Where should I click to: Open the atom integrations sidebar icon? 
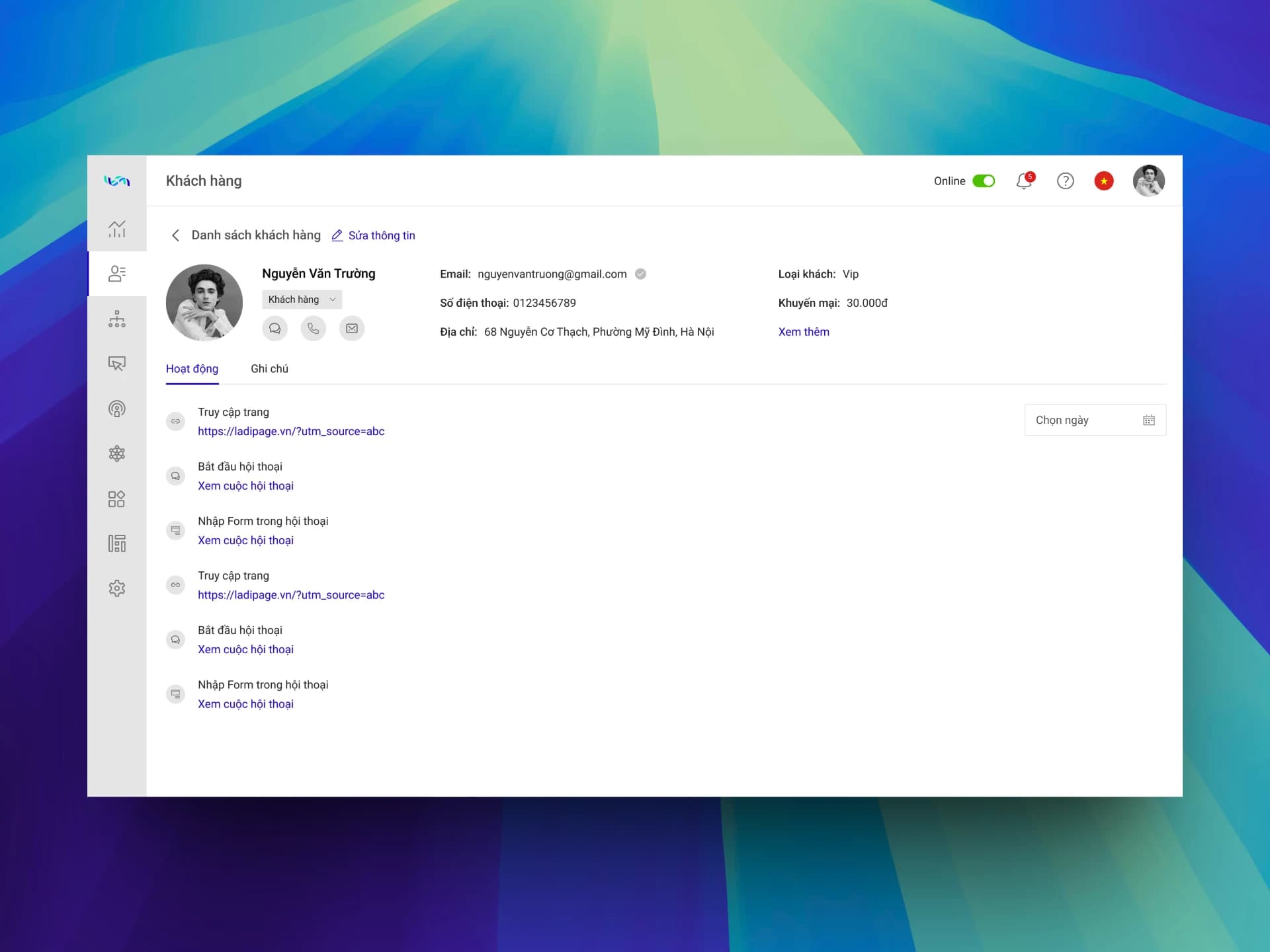tap(117, 454)
